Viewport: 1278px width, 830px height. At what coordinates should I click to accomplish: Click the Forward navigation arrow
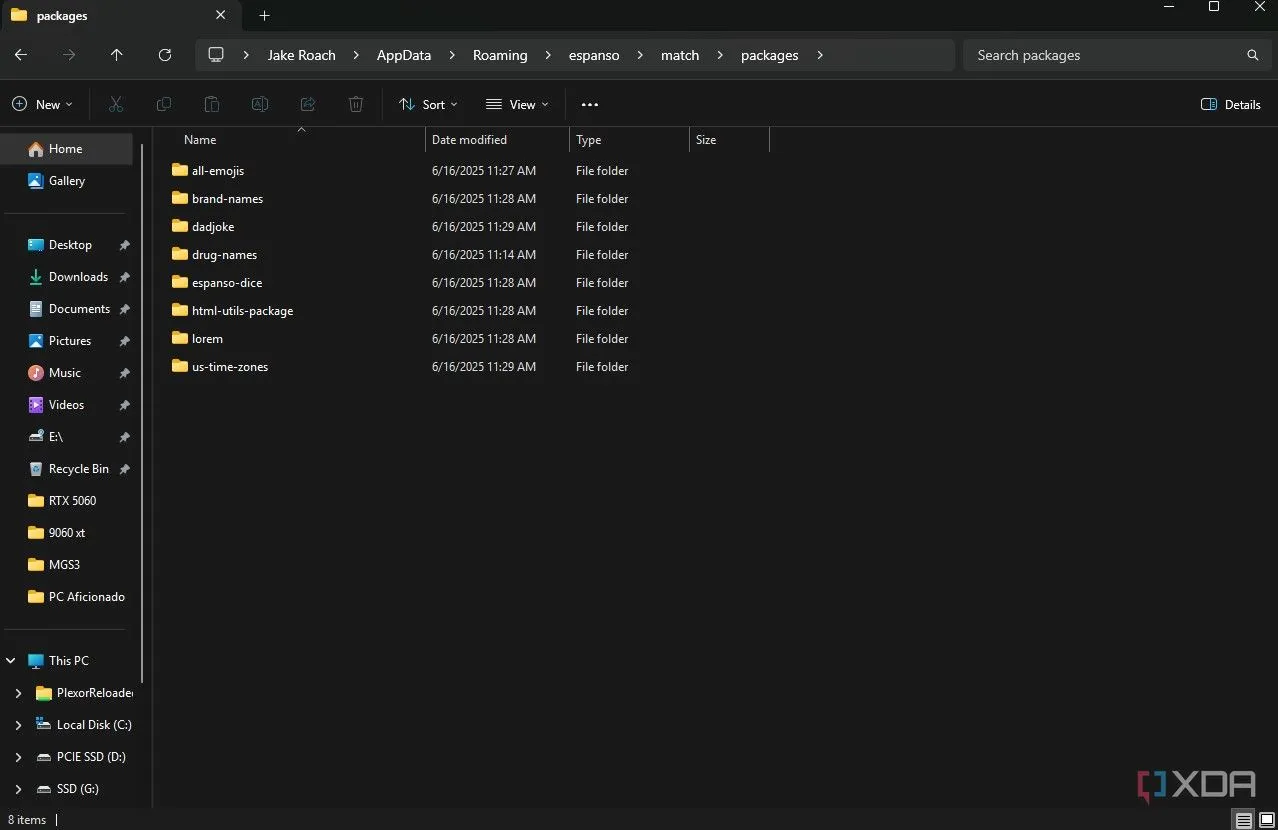click(x=69, y=55)
